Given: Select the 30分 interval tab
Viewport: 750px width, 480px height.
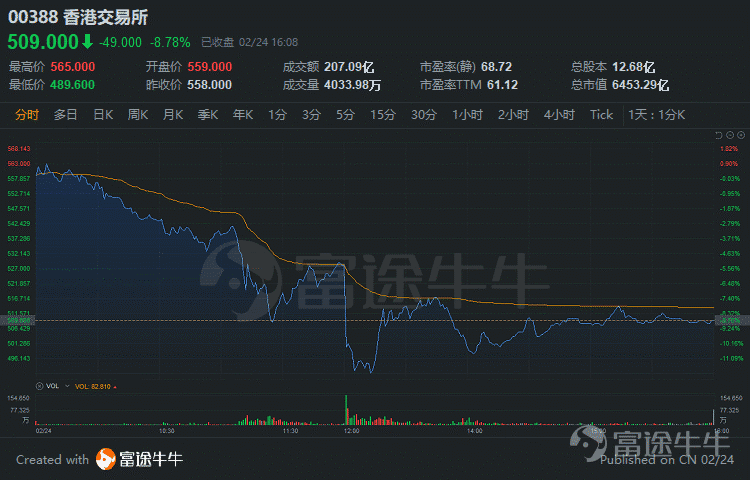Looking at the screenshot, I should pos(424,115).
